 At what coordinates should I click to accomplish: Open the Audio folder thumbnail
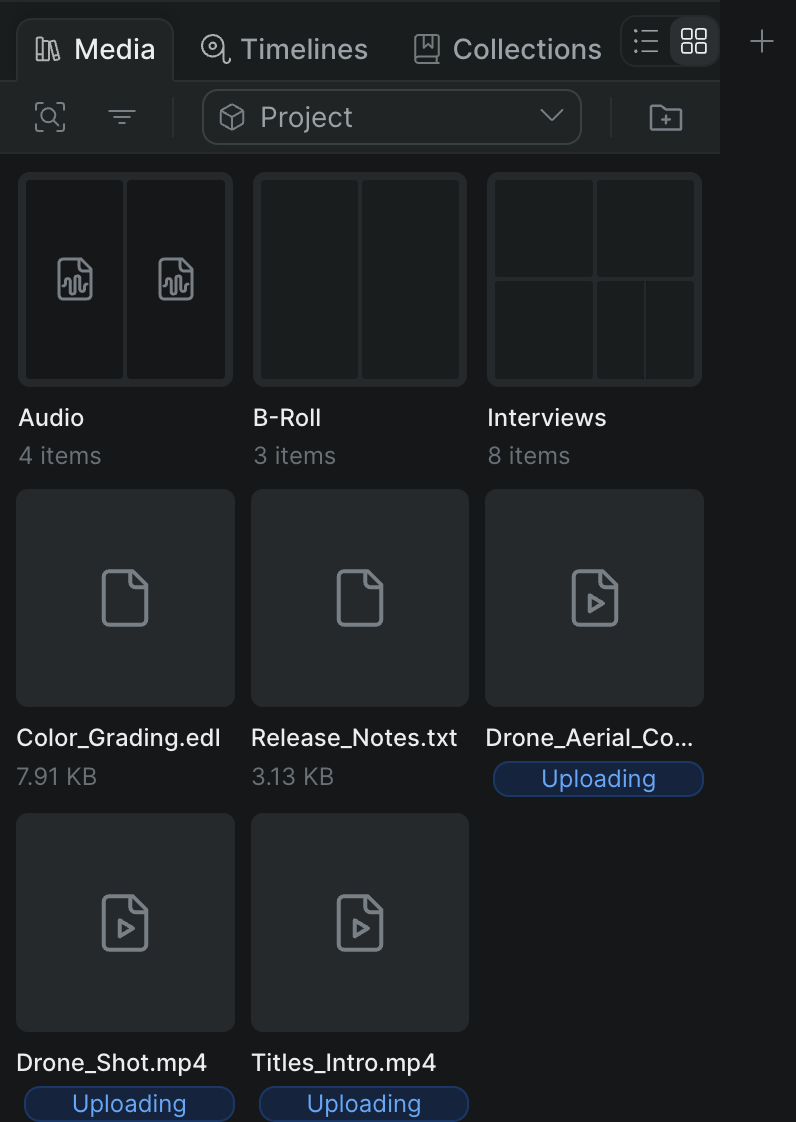125,279
